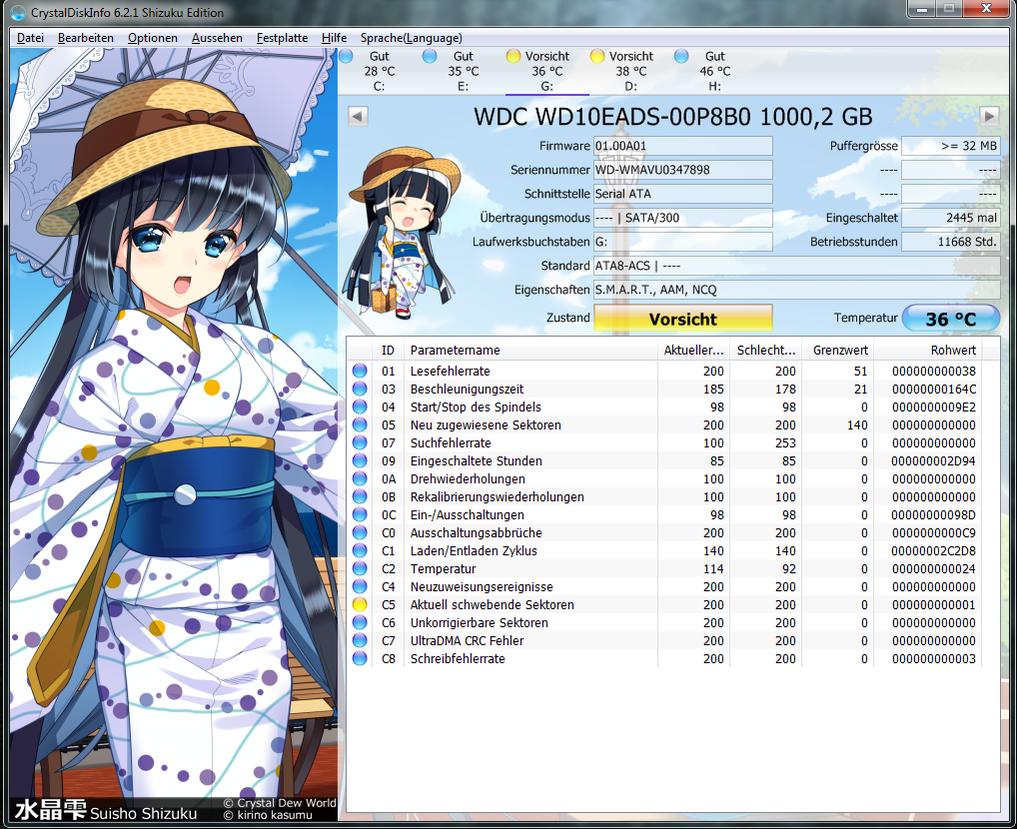Click the blue orb for UltraDMA CRC Fehler
The width and height of the screenshot is (1017, 829).
(x=359, y=641)
